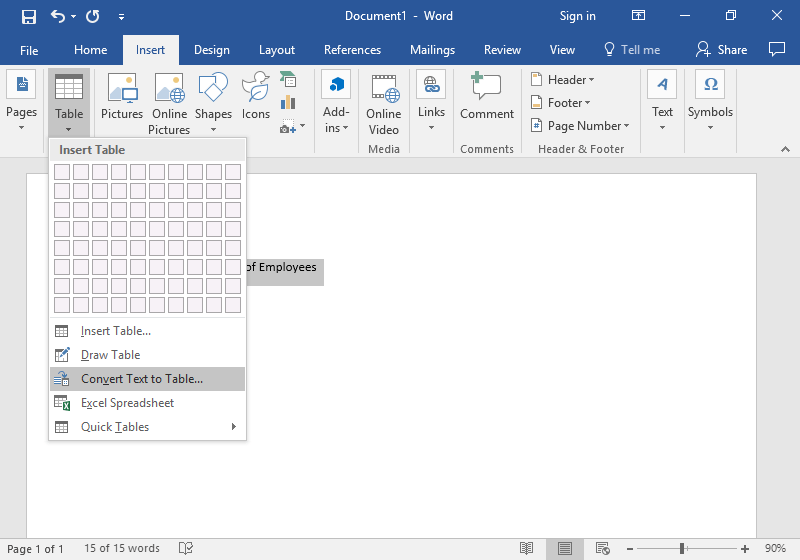Viewport: 800px width, 560px height.
Task: Insert Online Video
Action: click(384, 105)
